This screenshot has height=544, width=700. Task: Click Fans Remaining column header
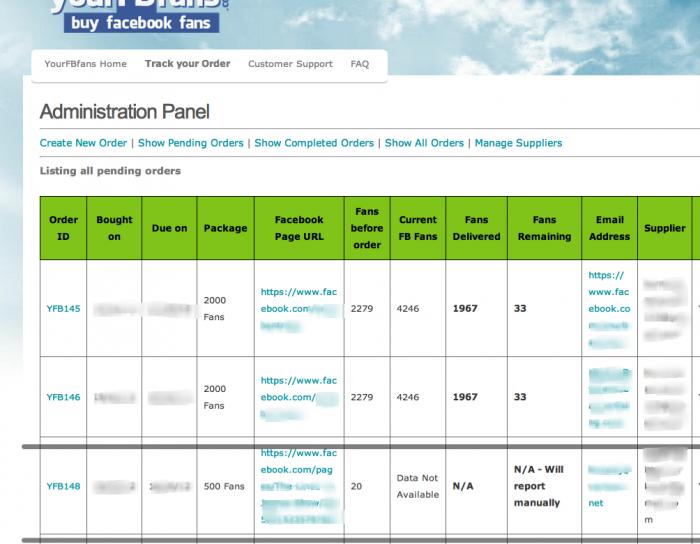point(544,228)
